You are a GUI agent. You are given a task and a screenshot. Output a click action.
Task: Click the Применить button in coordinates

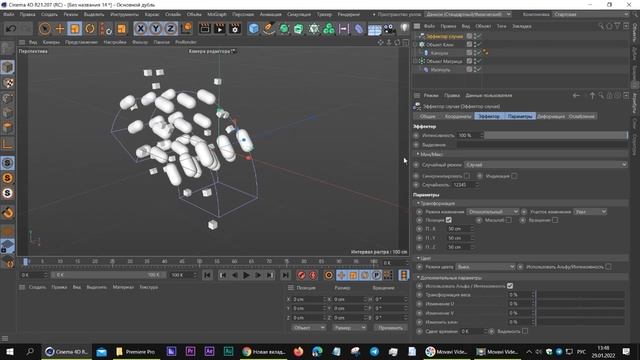[x=391, y=328]
